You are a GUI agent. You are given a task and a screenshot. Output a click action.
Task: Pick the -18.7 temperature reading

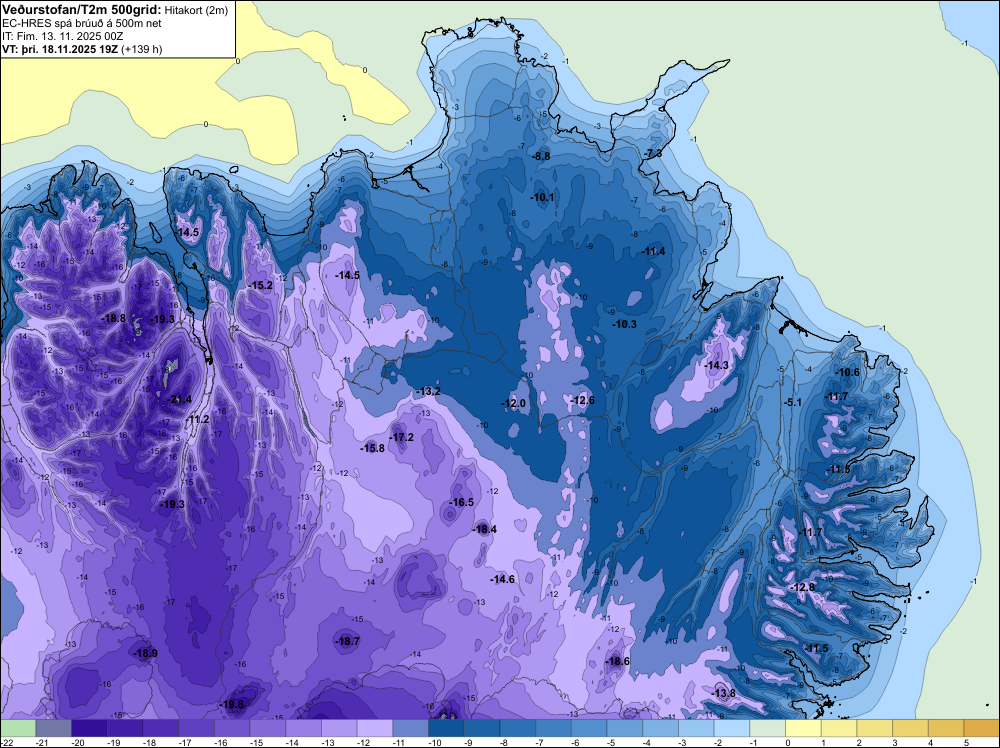[348, 642]
